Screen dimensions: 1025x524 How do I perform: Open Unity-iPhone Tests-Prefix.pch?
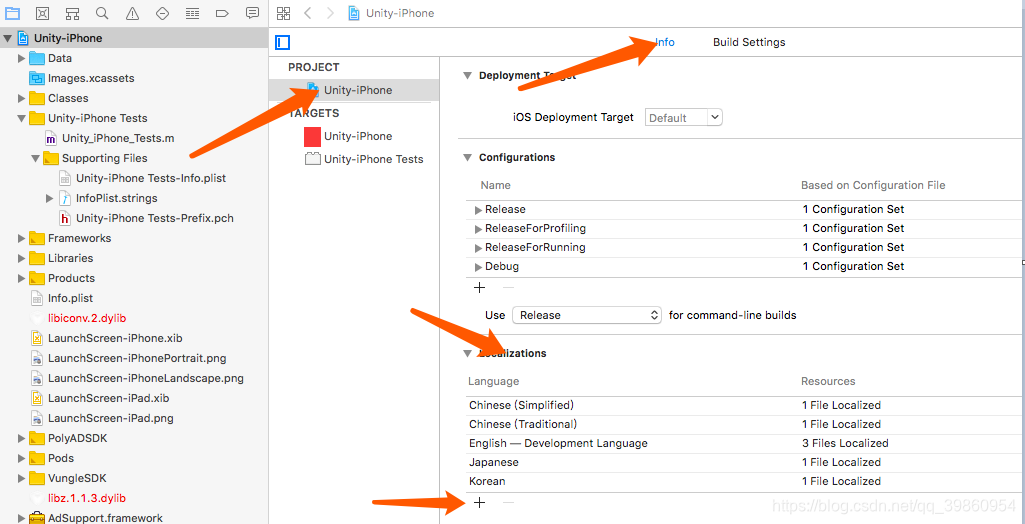(x=154, y=218)
